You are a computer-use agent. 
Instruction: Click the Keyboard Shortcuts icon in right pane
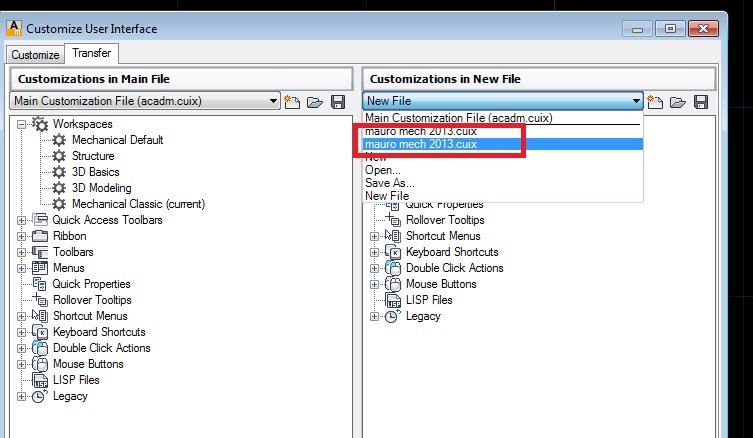[393, 252]
